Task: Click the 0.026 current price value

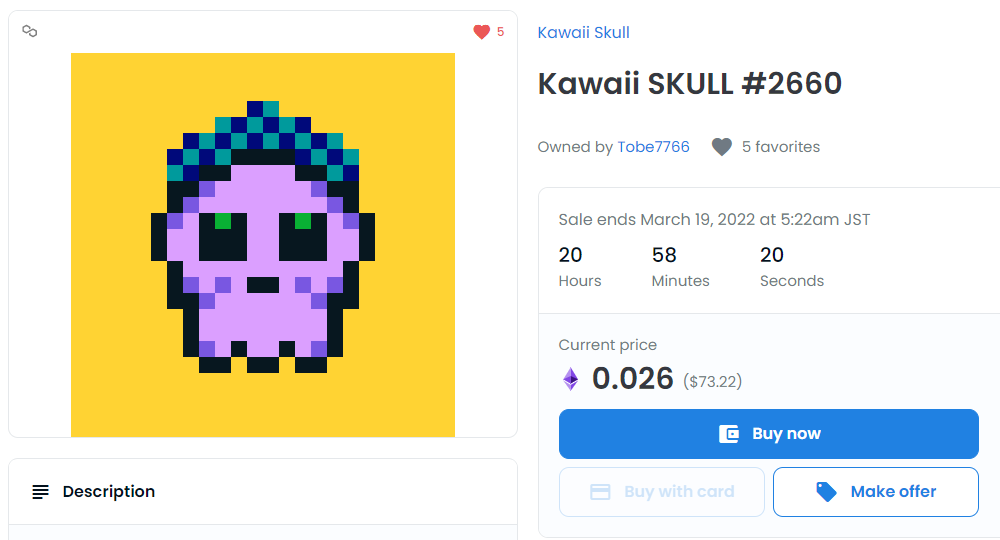Action: pos(633,379)
